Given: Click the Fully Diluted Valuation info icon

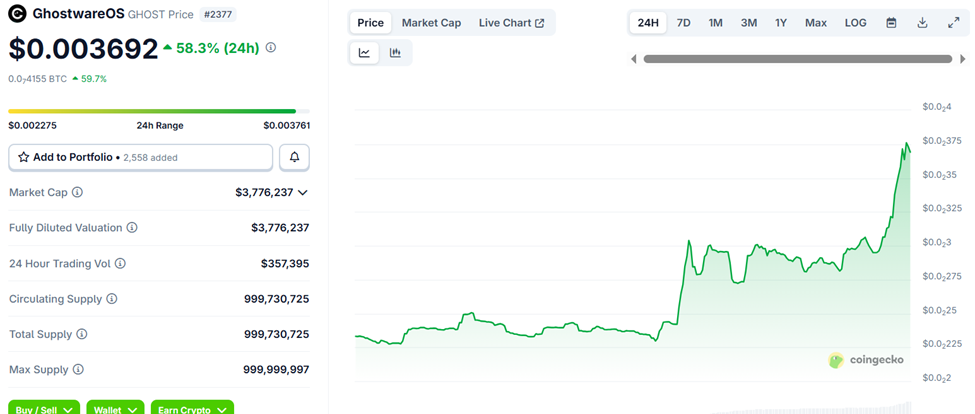Looking at the screenshot, I should coord(132,228).
